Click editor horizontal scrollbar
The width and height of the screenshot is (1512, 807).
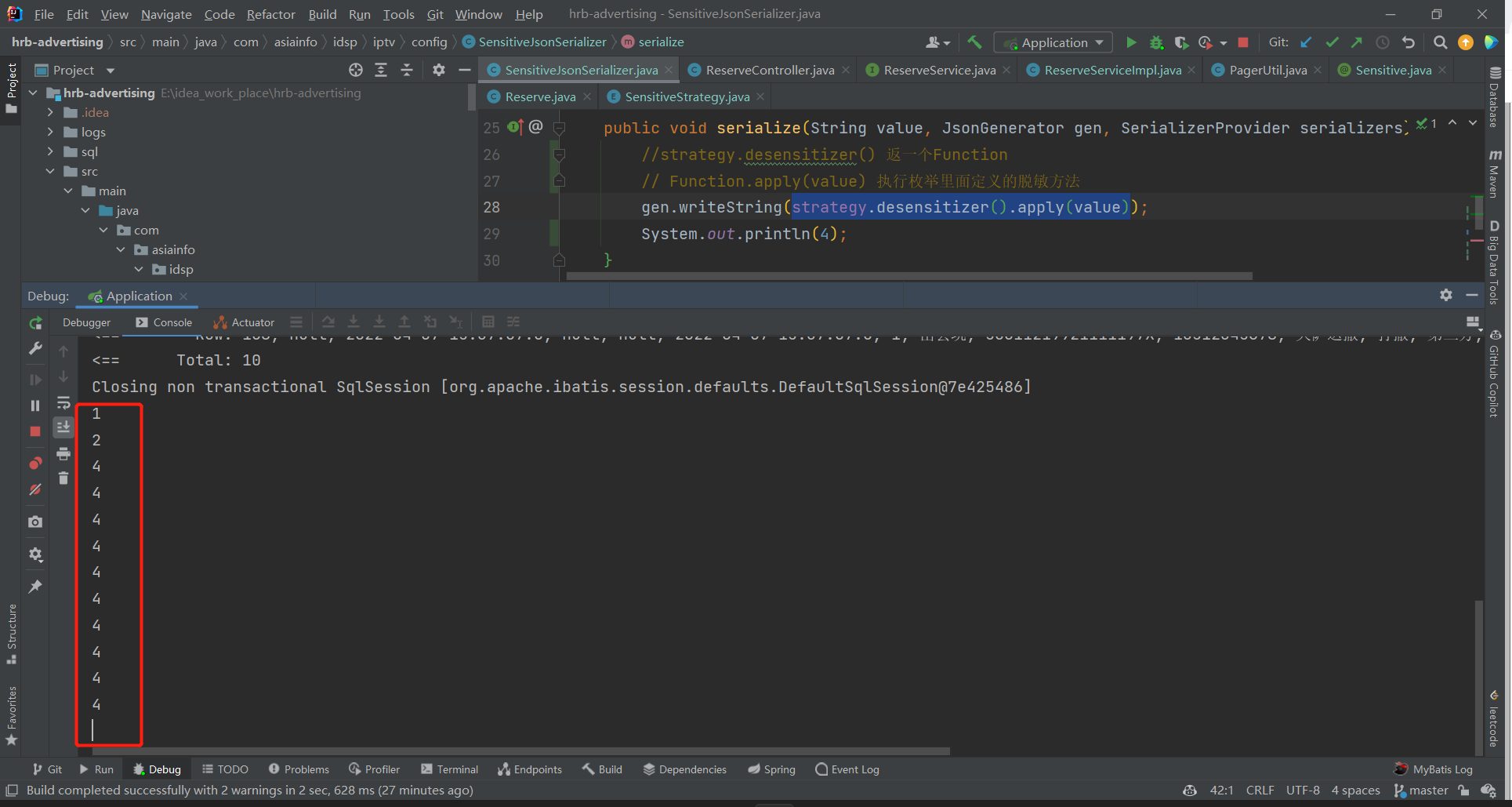coord(909,276)
